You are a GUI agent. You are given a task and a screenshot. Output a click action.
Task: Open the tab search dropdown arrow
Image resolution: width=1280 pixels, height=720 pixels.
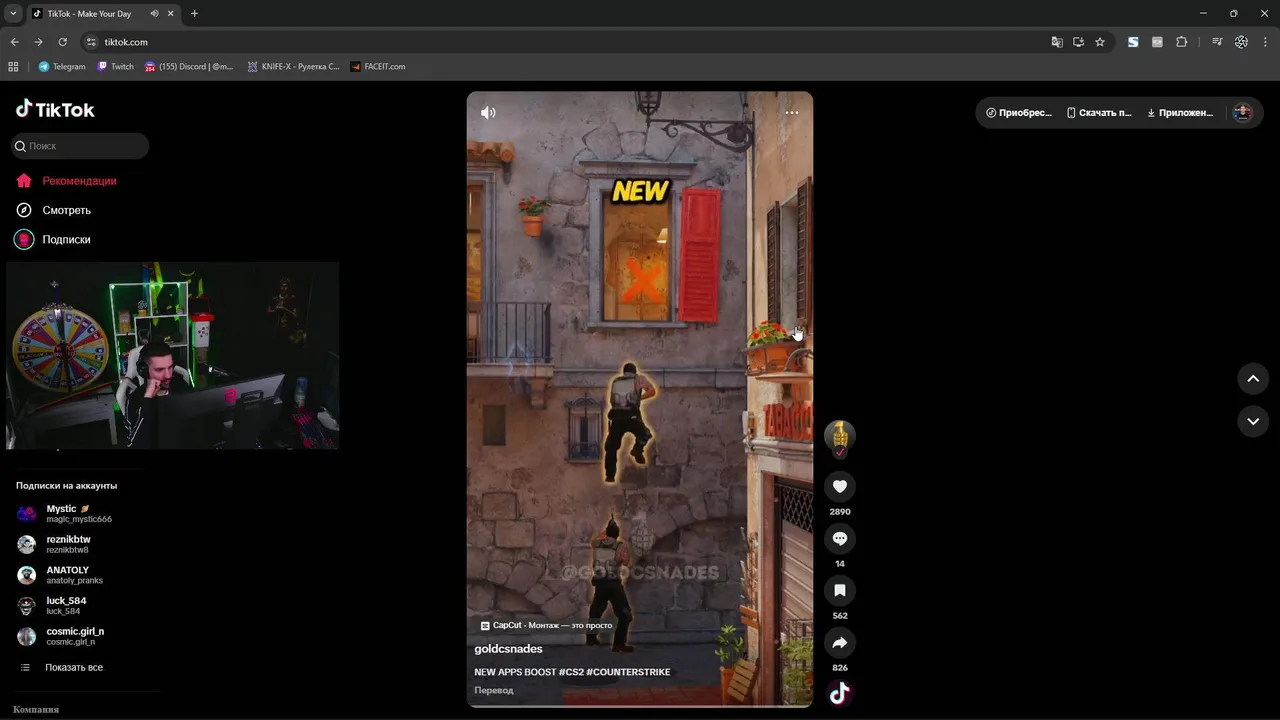click(13, 14)
